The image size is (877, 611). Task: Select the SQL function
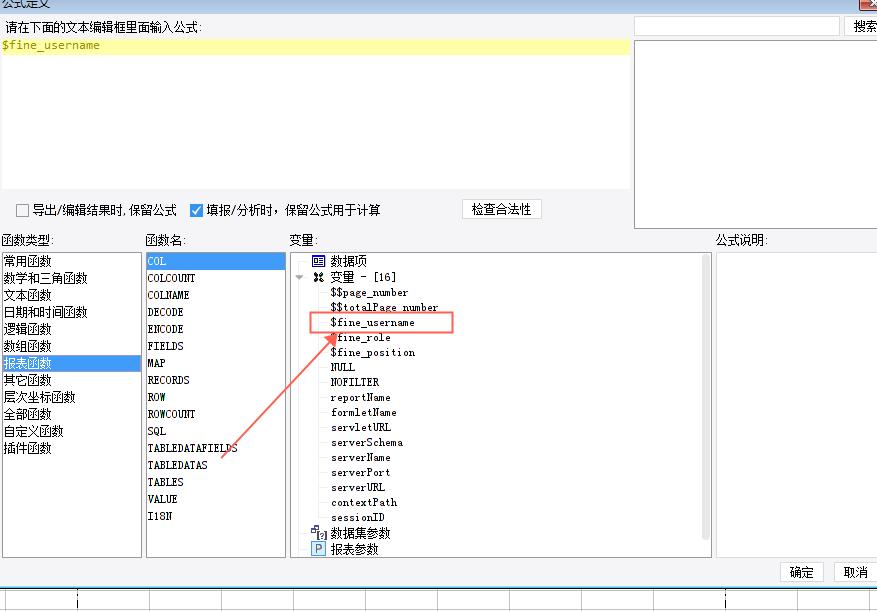[216, 431]
